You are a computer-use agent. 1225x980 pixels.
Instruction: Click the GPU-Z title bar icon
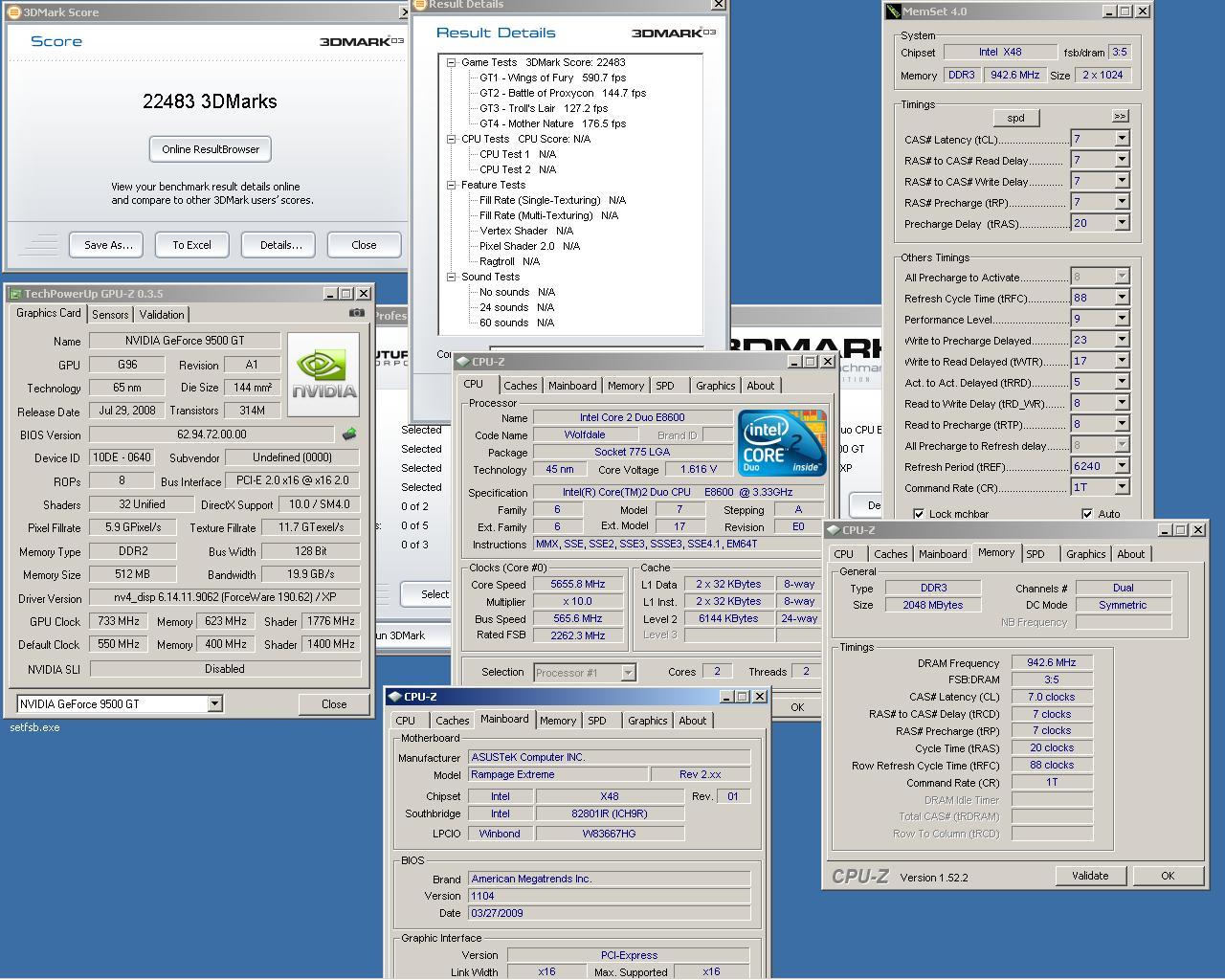[x=14, y=294]
